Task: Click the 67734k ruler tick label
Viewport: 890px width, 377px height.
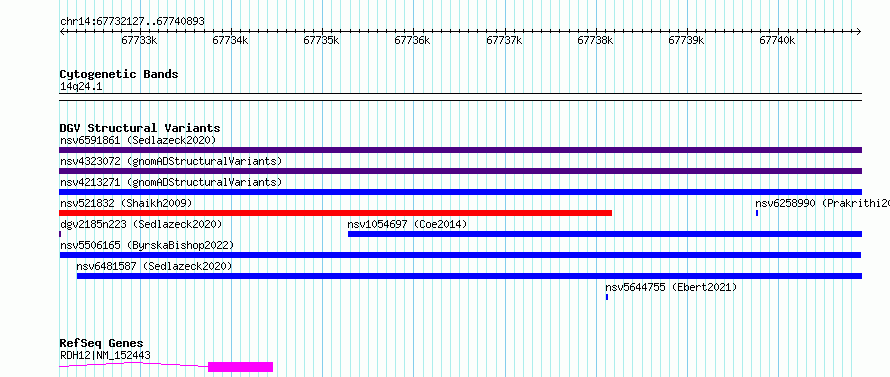Action: (x=230, y=41)
